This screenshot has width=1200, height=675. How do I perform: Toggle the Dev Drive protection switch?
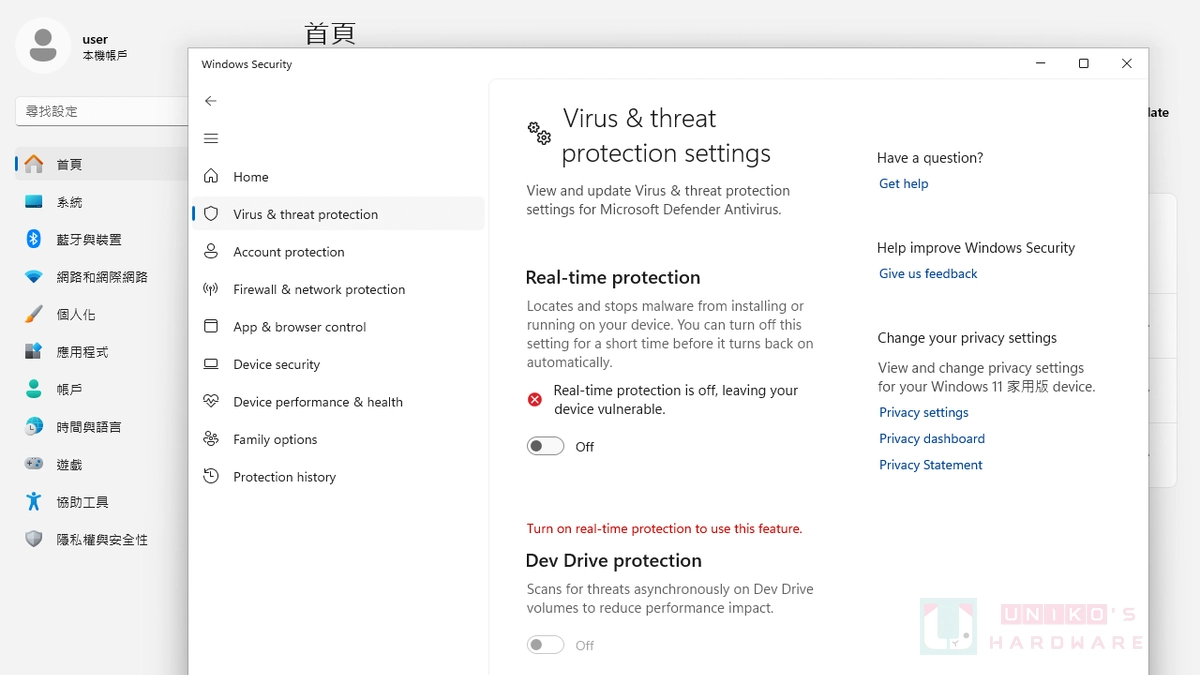click(546, 645)
